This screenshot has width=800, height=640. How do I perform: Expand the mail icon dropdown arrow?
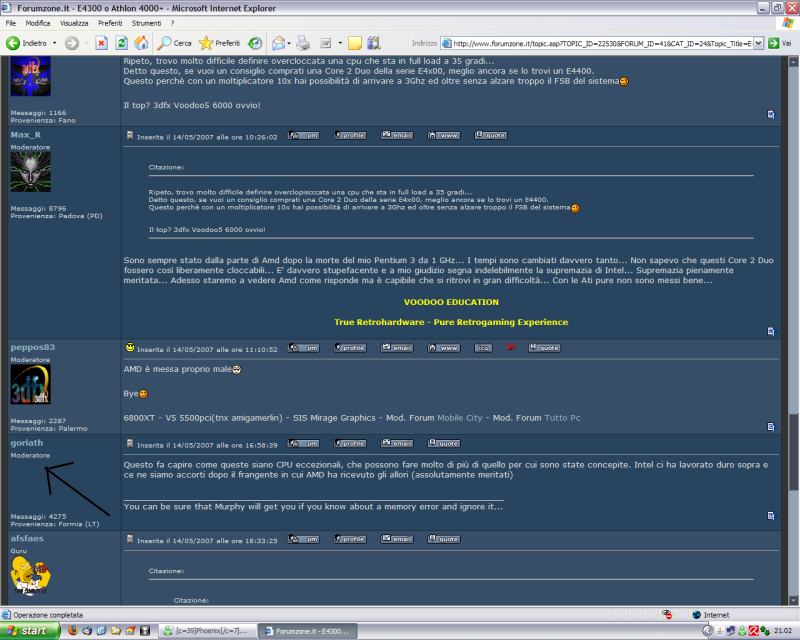[x=289, y=43]
